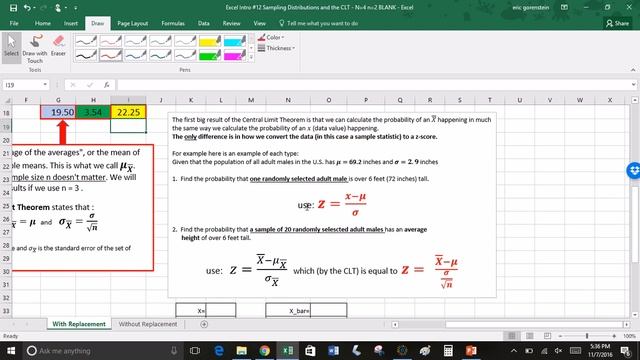The height and width of the screenshot is (360, 640).
Task: Click the Insert Function fx icon
Action: (x=107, y=85)
